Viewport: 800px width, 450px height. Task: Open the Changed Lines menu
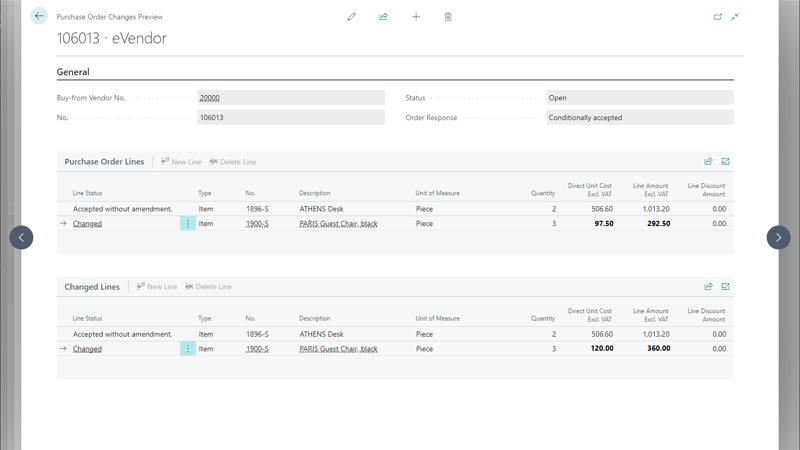92,287
